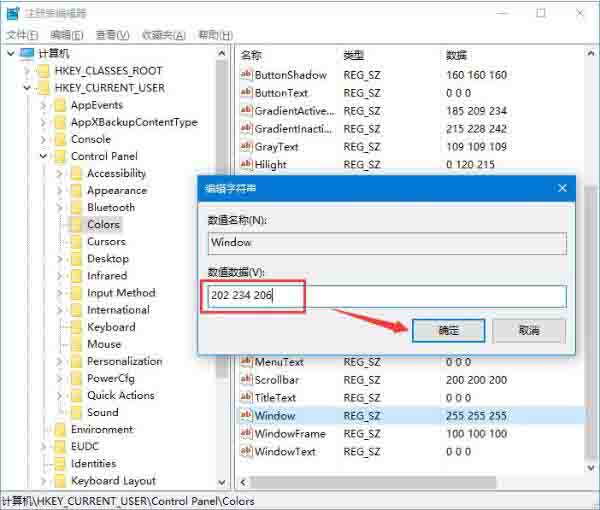Open the 收藏夹(A) menu
The height and width of the screenshot is (510, 600).
click(164, 35)
